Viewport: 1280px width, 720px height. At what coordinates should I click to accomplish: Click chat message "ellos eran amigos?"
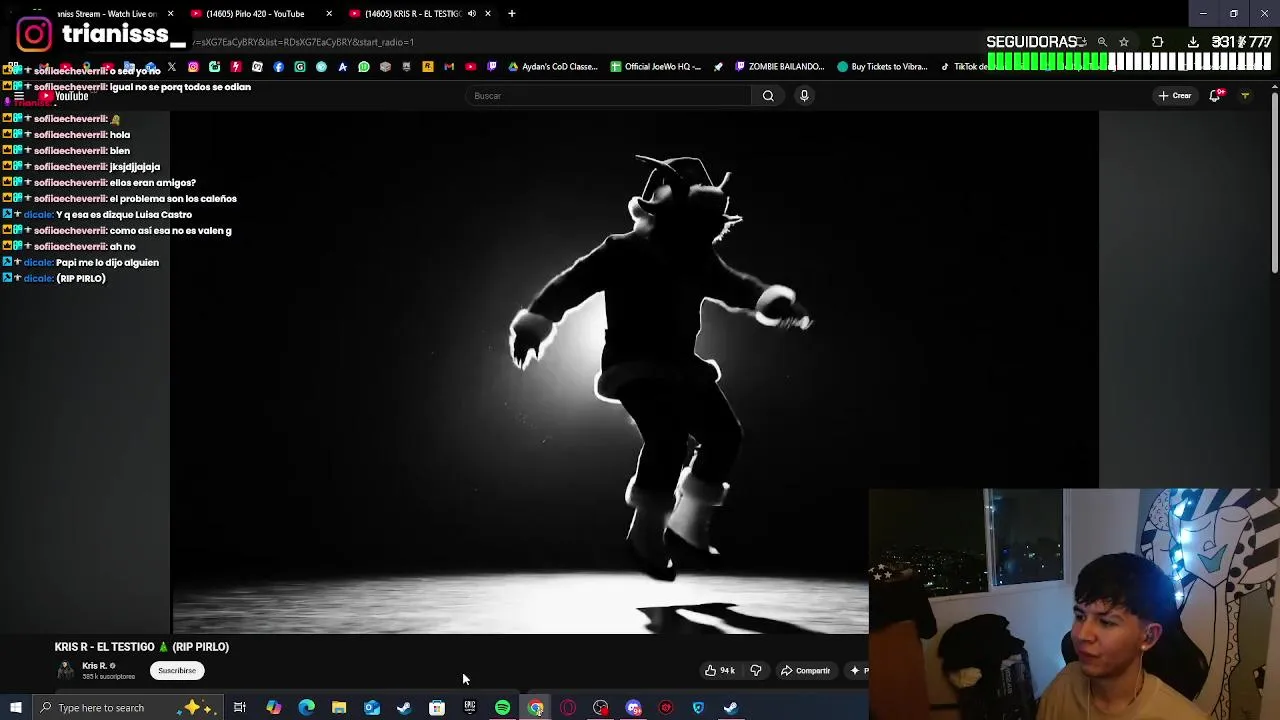click(152, 183)
